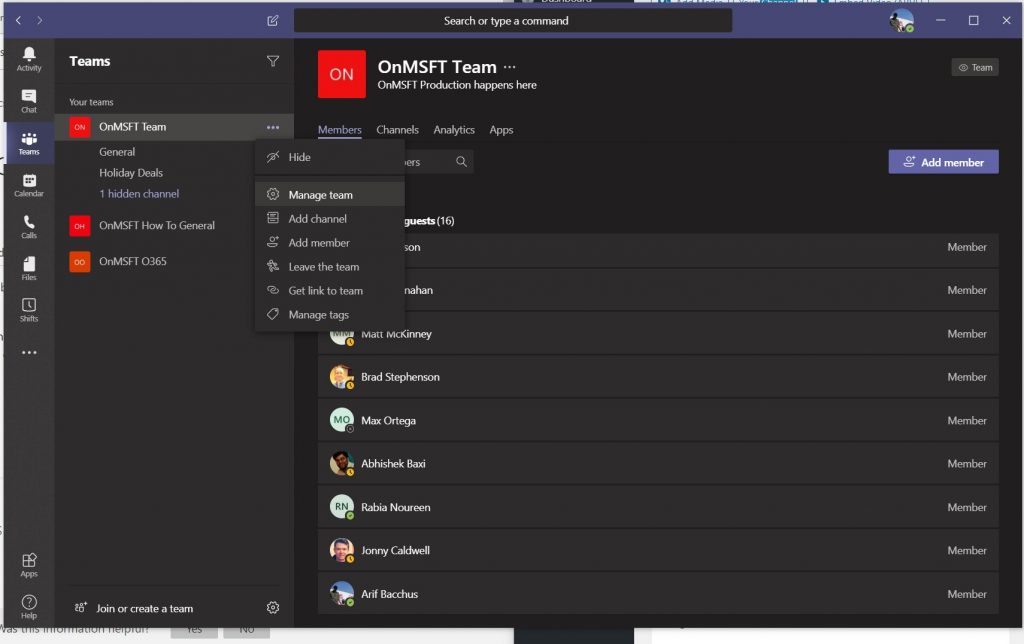1024x644 pixels.
Task: Click the three dots next to OnMSFT Team in the list
Action: tap(272, 127)
